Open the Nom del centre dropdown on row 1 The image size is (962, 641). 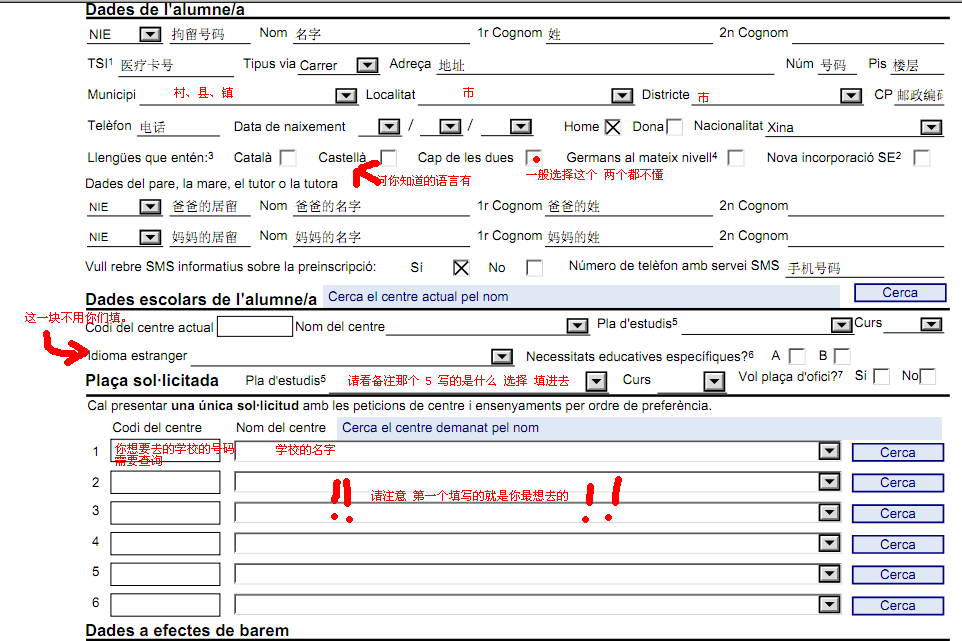pyautogui.click(x=828, y=451)
